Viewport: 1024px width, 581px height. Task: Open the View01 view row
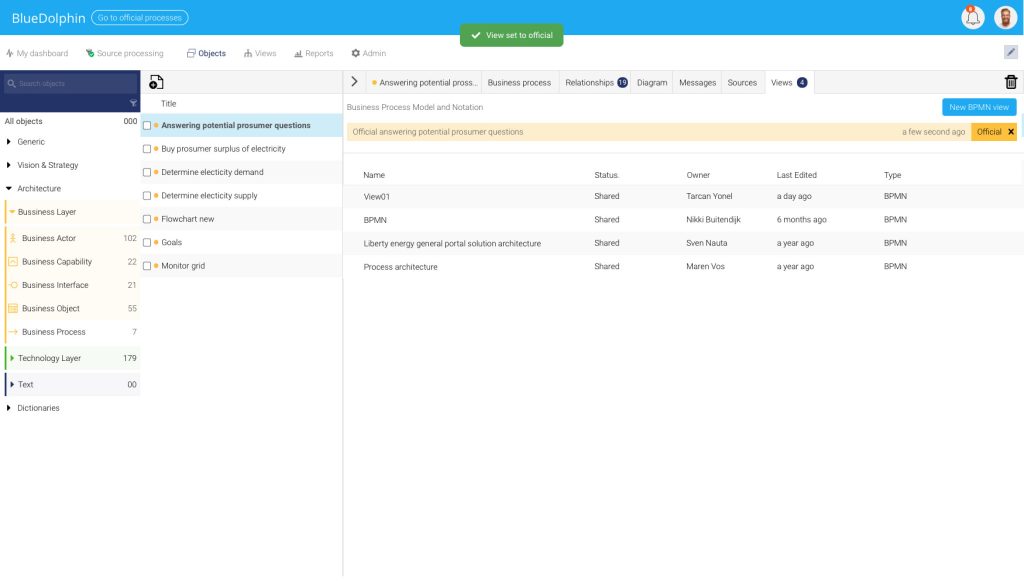682,196
